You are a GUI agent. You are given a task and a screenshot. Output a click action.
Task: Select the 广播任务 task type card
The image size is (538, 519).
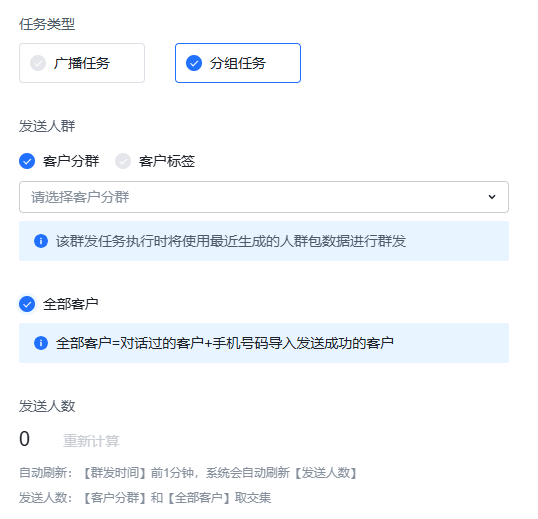[82, 63]
